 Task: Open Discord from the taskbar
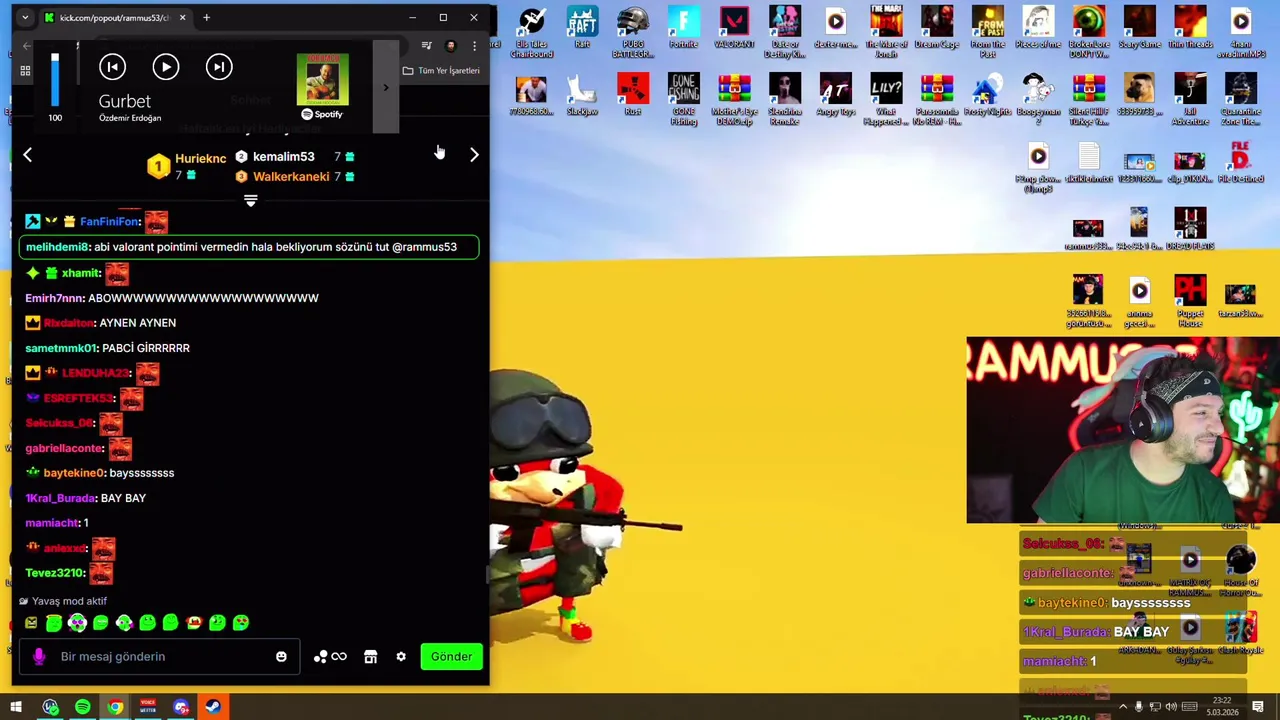[x=181, y=708]
